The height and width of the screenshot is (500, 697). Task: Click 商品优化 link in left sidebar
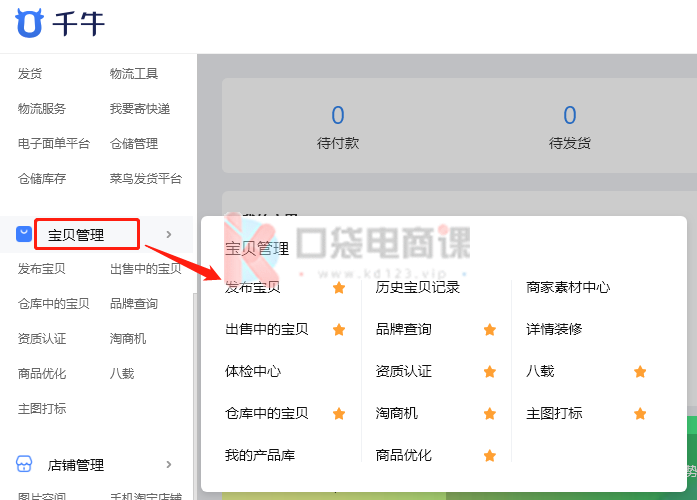42,374
